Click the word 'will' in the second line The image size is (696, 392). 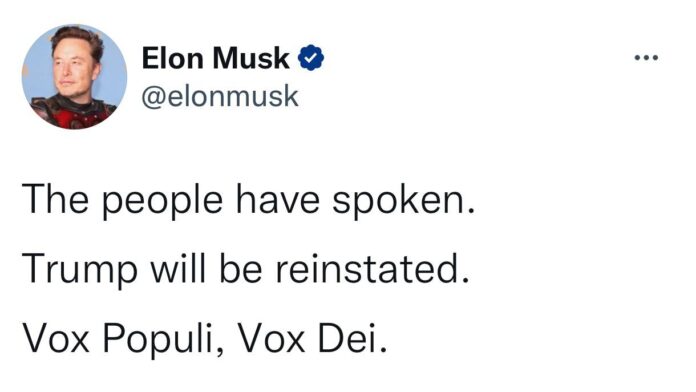(178, 268)
